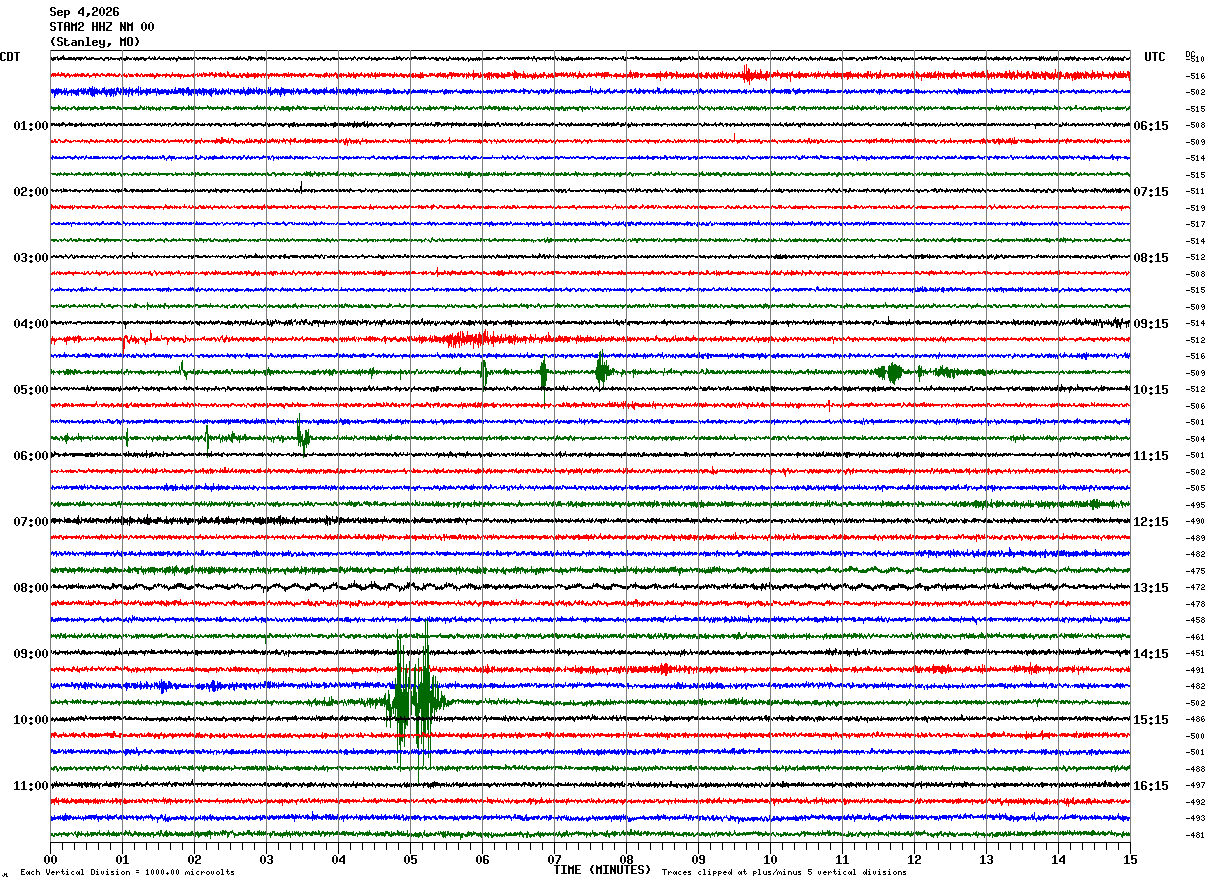Click the minute 10 axis tick label

(770, 859)
